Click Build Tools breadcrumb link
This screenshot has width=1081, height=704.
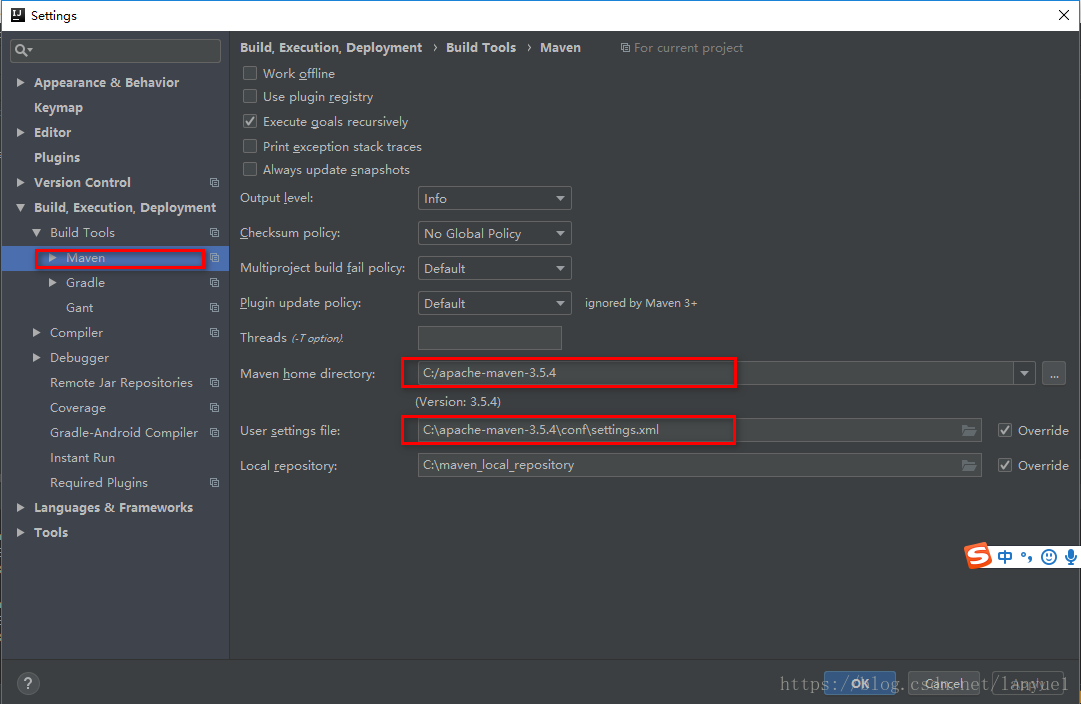point(481,48)
